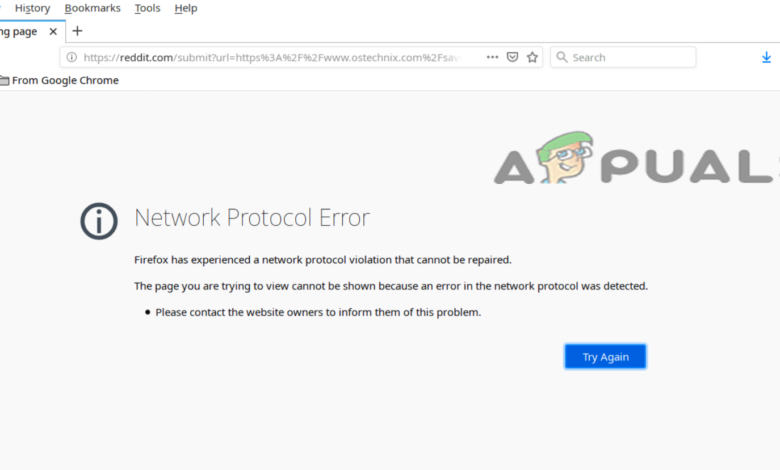Open the Bookmarks menu
This screenshot has width=780, height=470.
point(92,8)
